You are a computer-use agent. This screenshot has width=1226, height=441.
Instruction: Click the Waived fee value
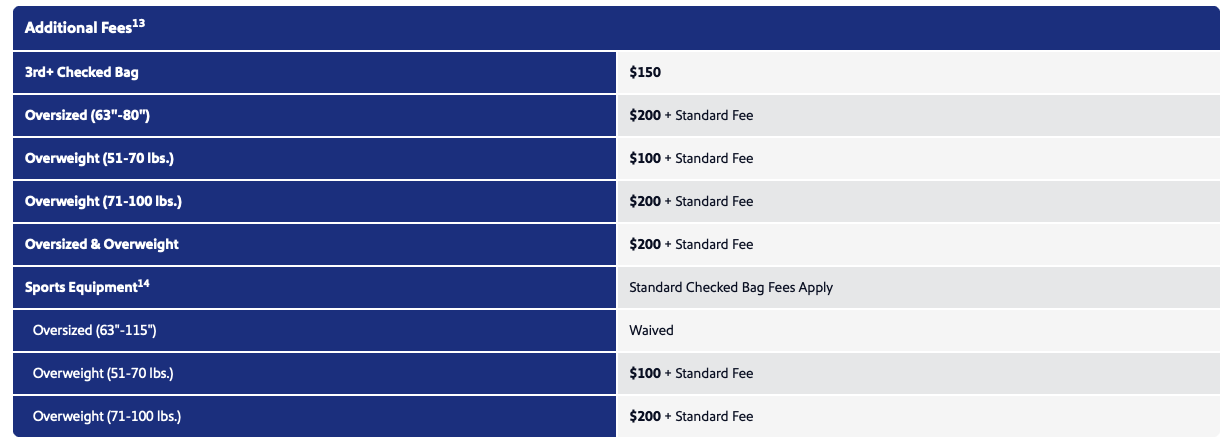point(651,331)
